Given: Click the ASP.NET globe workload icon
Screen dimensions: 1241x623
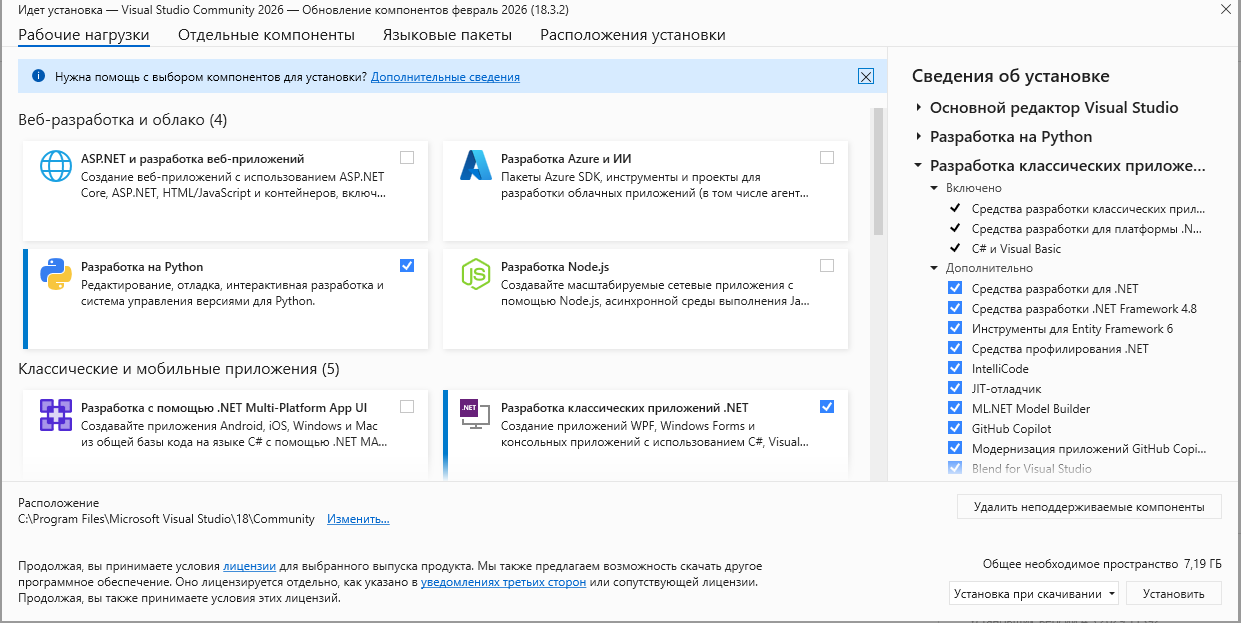Looking at the screenshot, I should pyautogui.click(x=56, y=165).
